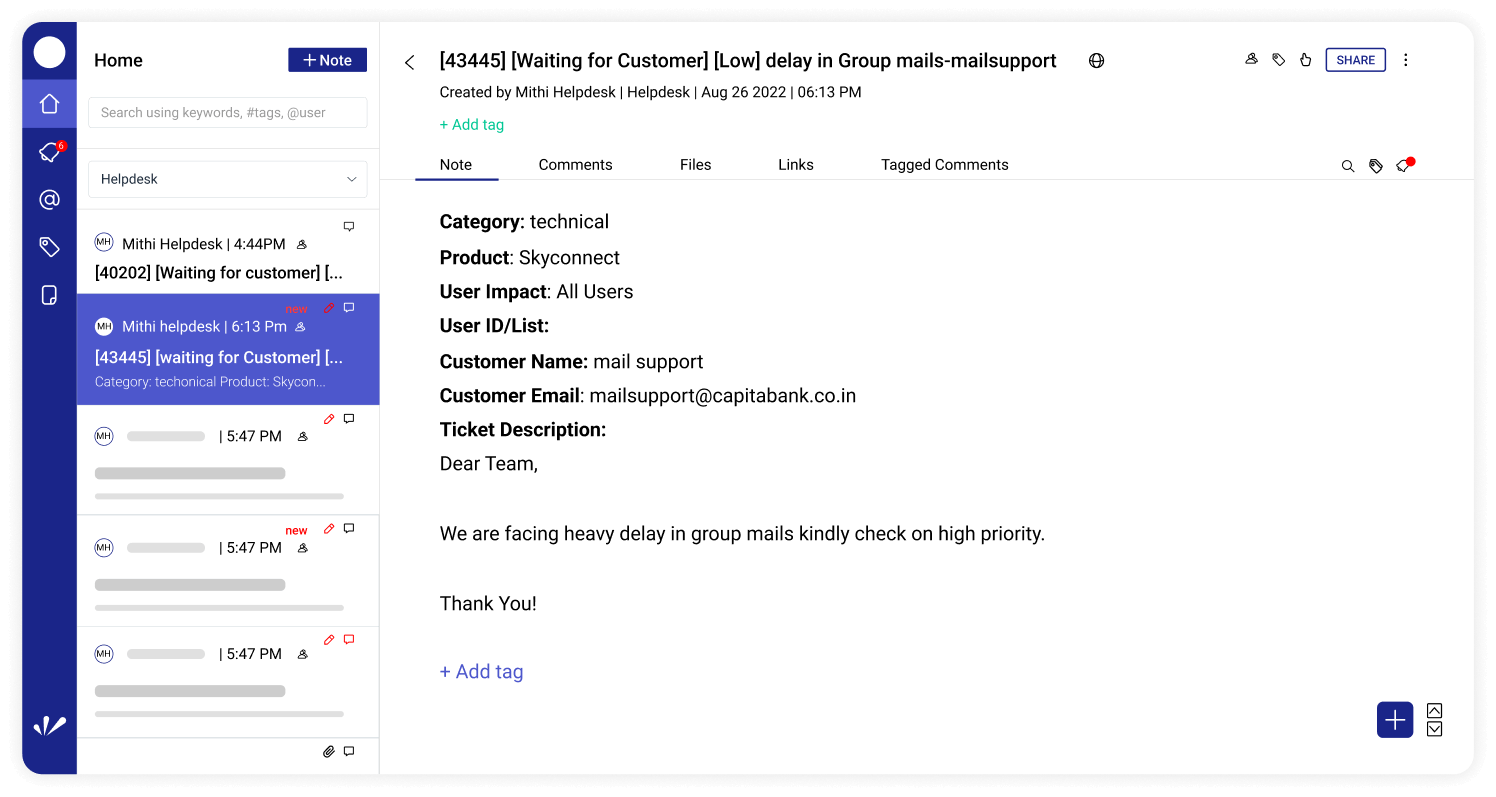Open the notes icon at sidebar bottom
This screenshot has height=797, width=1496.
click(49, 294)
